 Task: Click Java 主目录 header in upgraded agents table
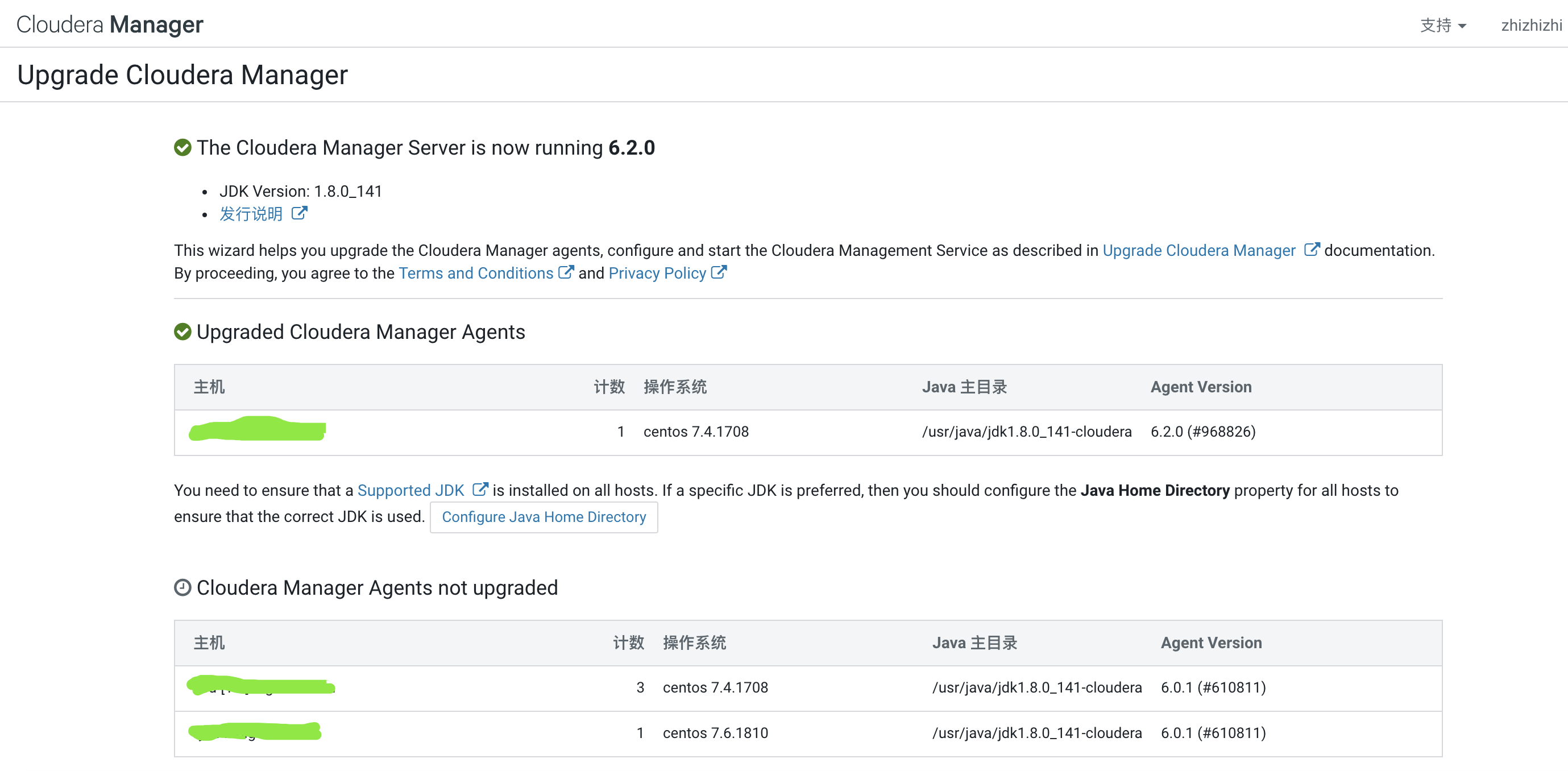(x=964, y=387)
